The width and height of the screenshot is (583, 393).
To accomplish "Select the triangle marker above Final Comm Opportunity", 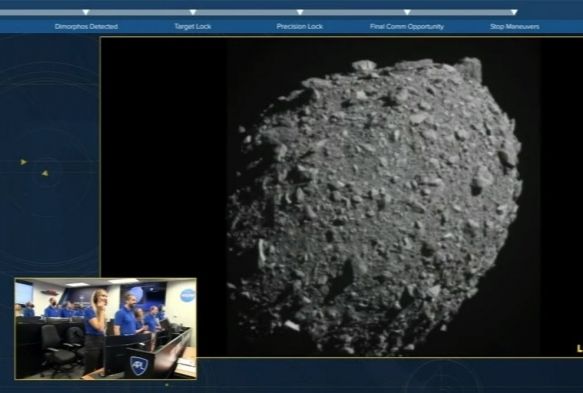I will click(x=407, y=12).
